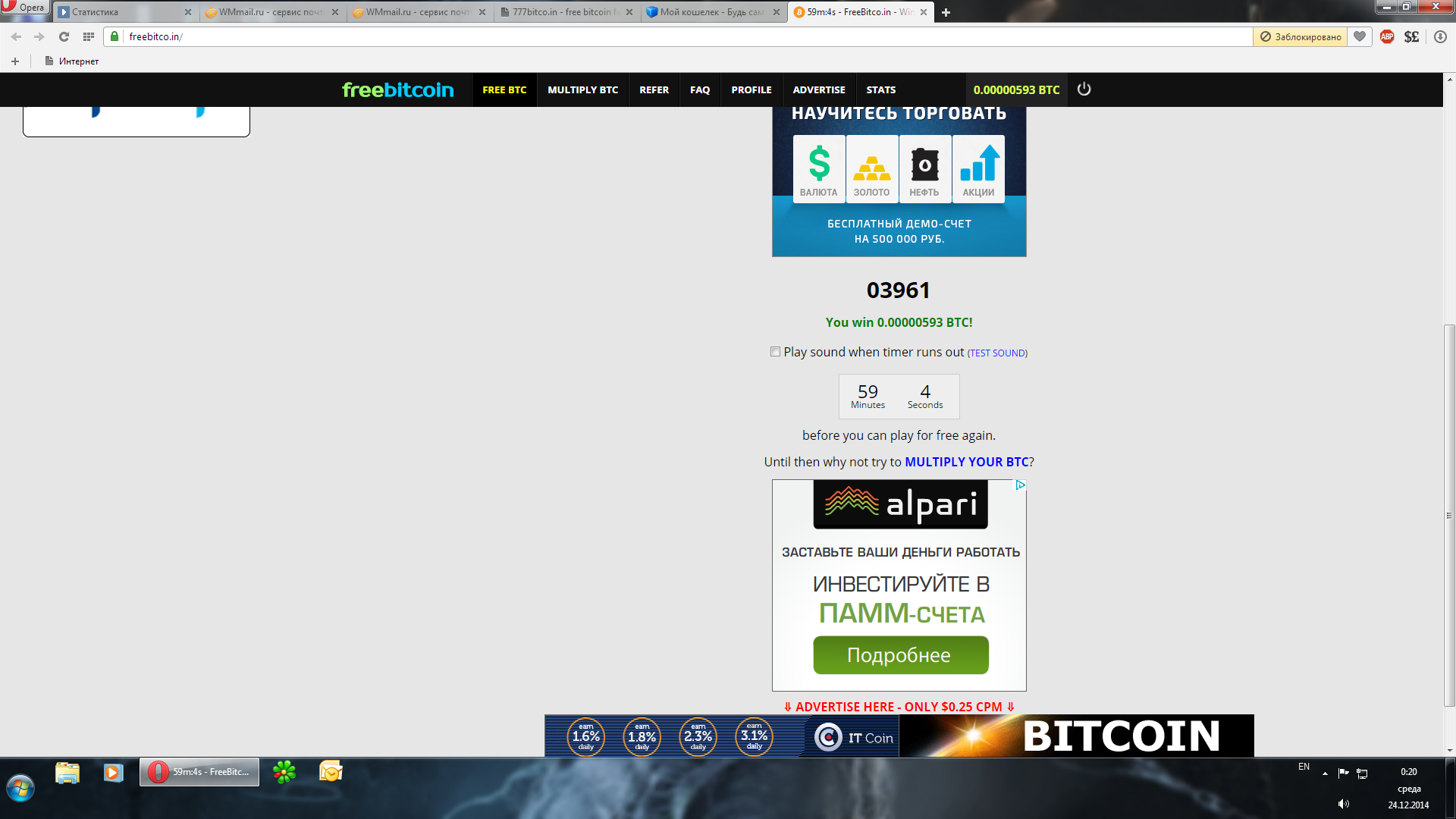
Task: Click the page vertical scrollbar thumb
Action: pos(1449,516)
